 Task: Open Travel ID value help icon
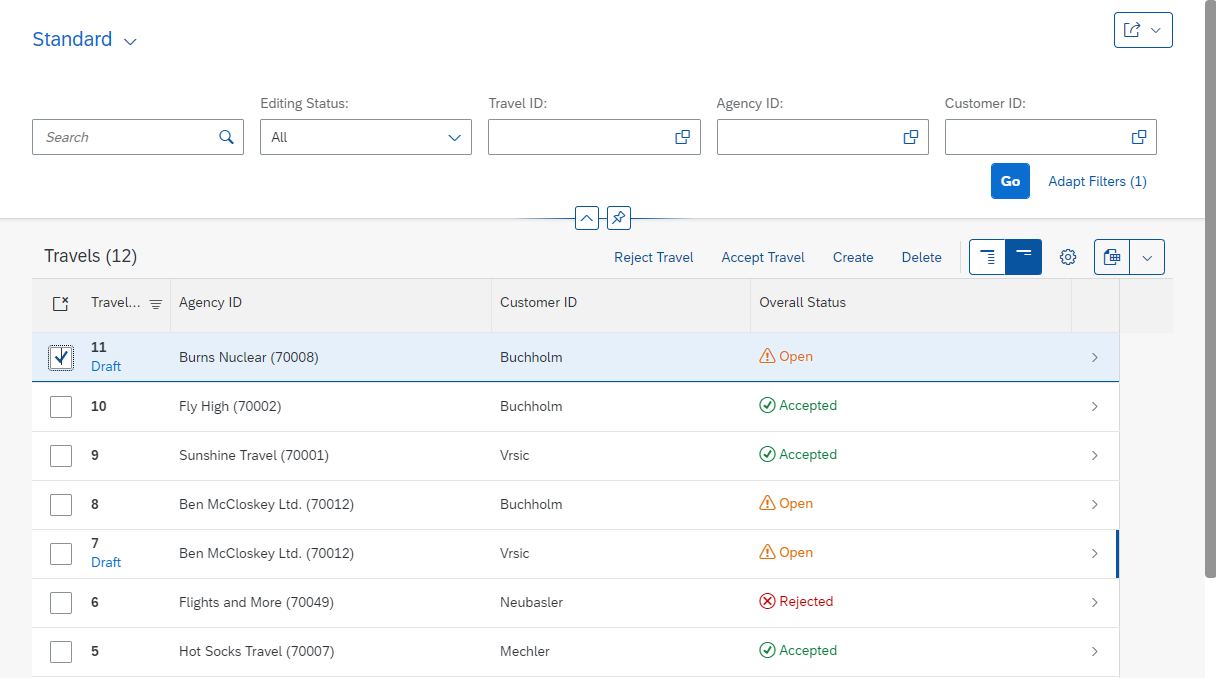tap(682, 137)
